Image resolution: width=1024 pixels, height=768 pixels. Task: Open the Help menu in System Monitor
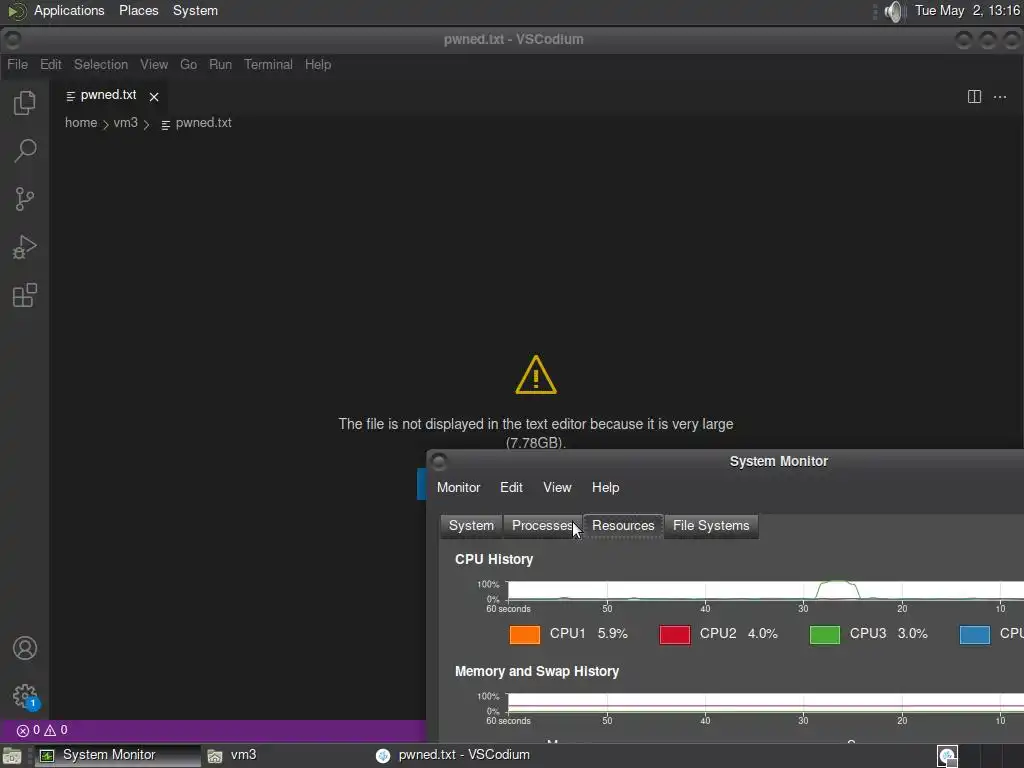(x=605, y=488)
